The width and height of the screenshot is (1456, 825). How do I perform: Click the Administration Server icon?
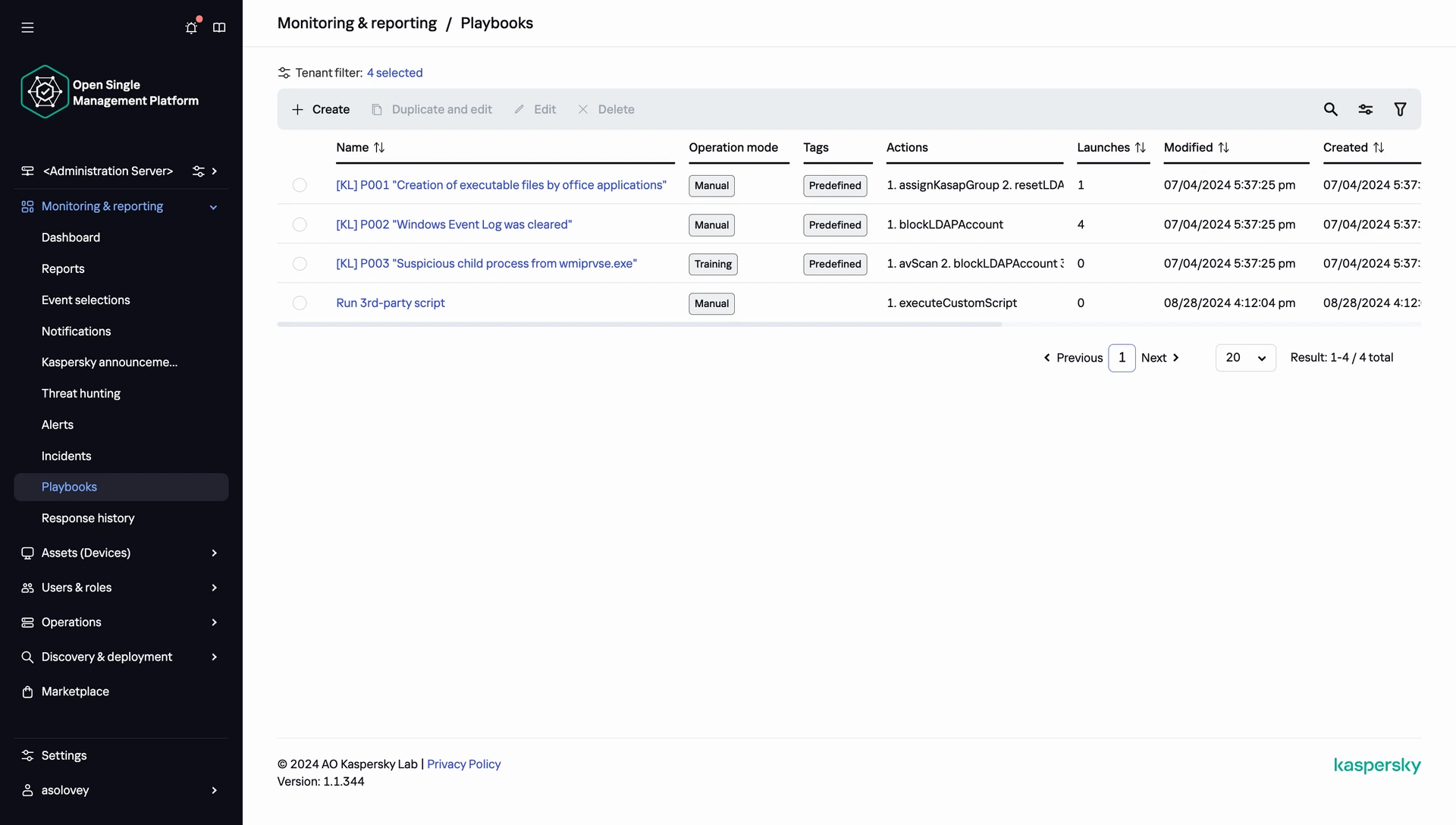[27, 171]
